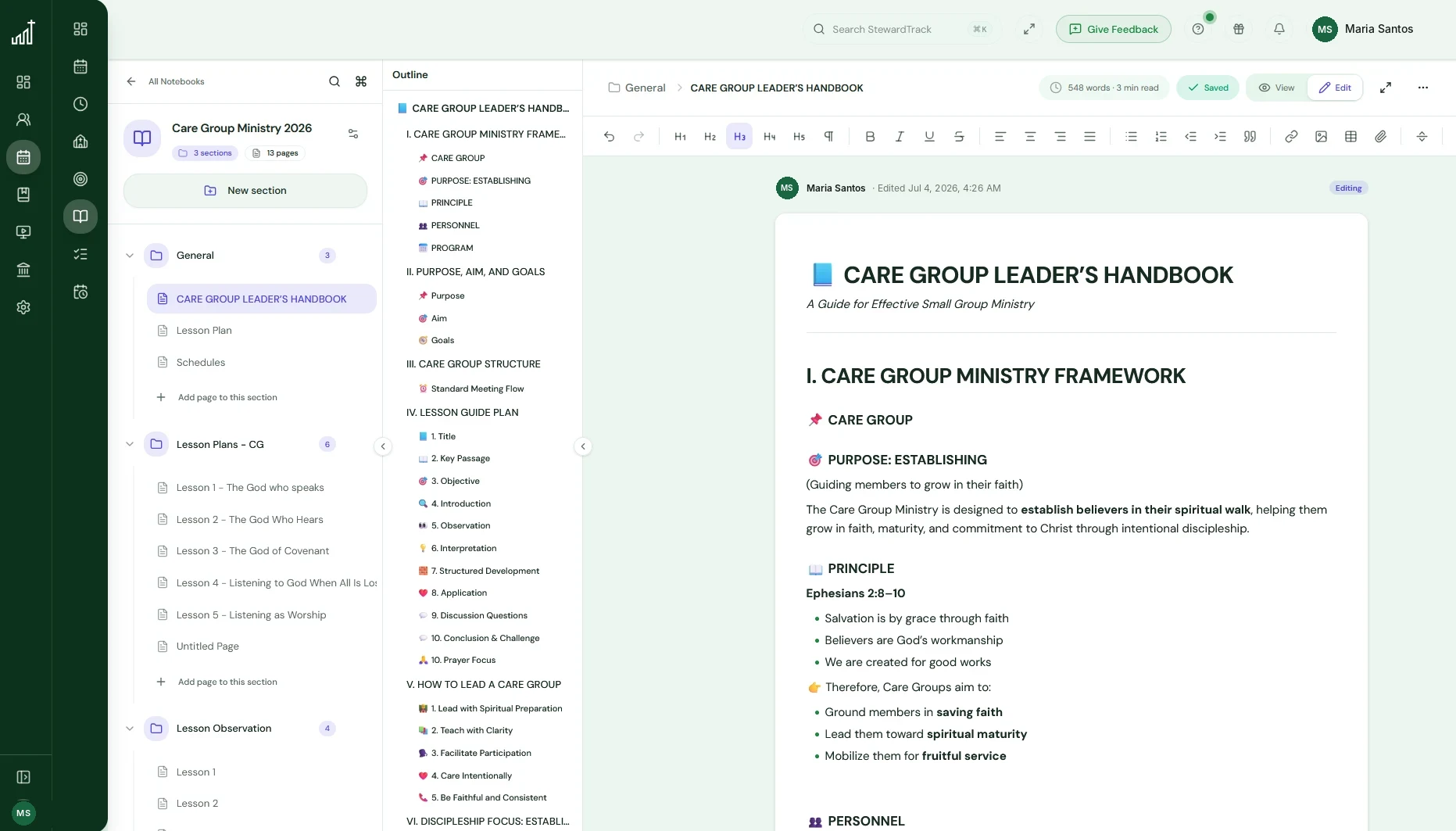This screenshot has height=831, width=1456.
Task: Collapse the Lesson Observation section
Action: tap(130, 729)
